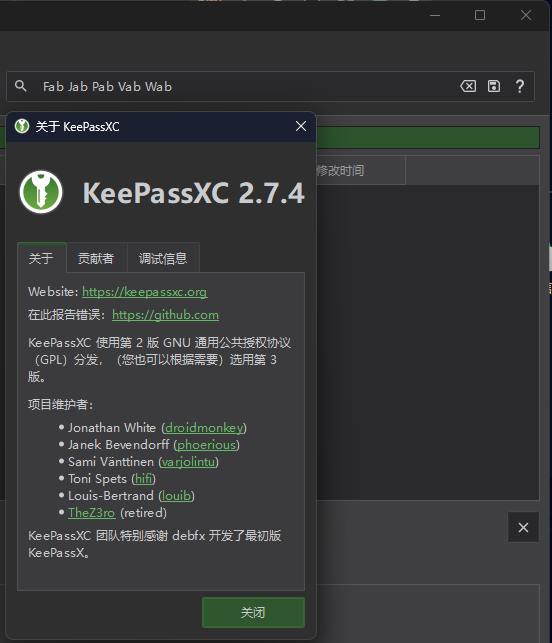
Task: Click the small KeePassXC title bar icon
Action: point(22,126)
